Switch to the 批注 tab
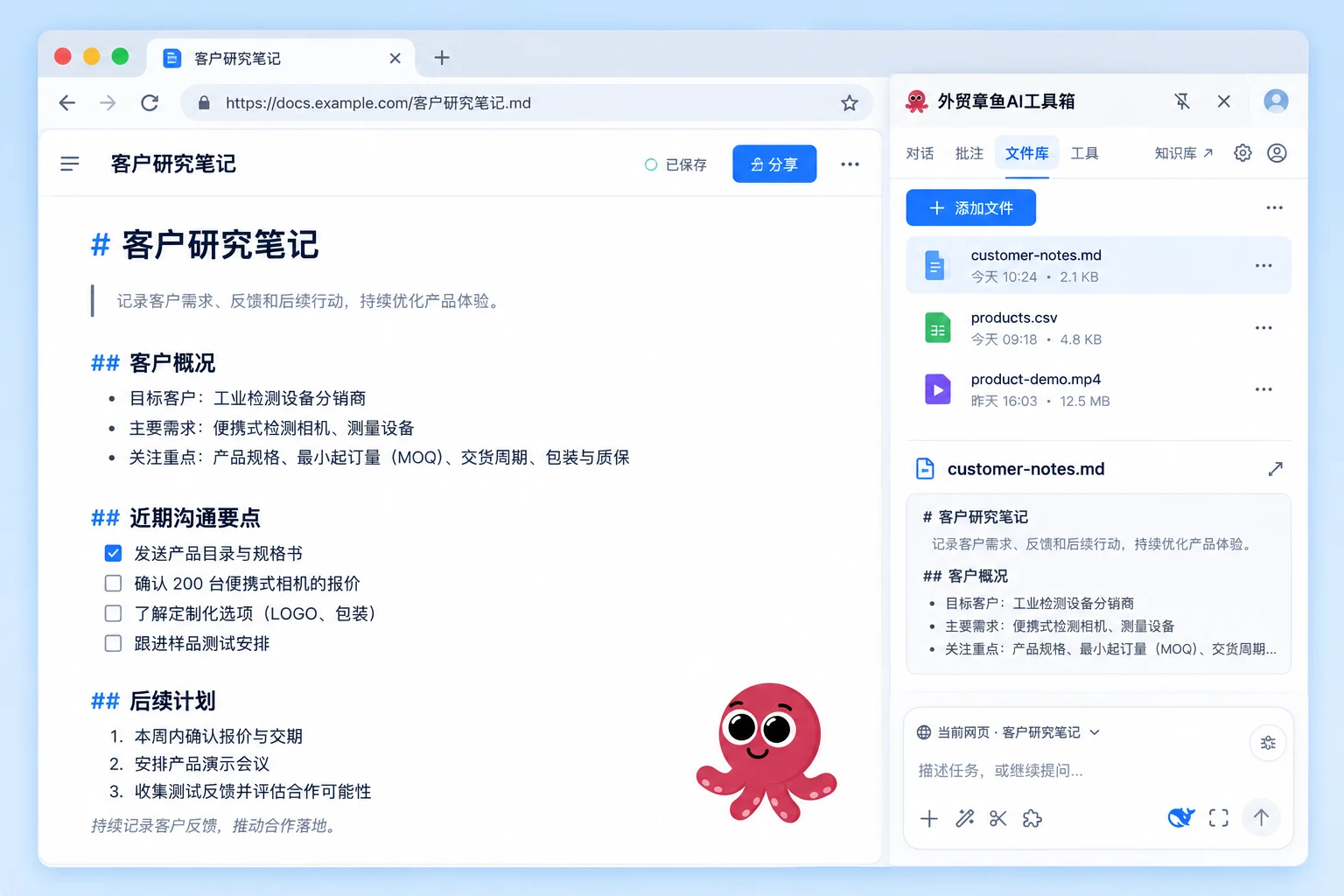The image size is (1344, 896). (969, 153)
